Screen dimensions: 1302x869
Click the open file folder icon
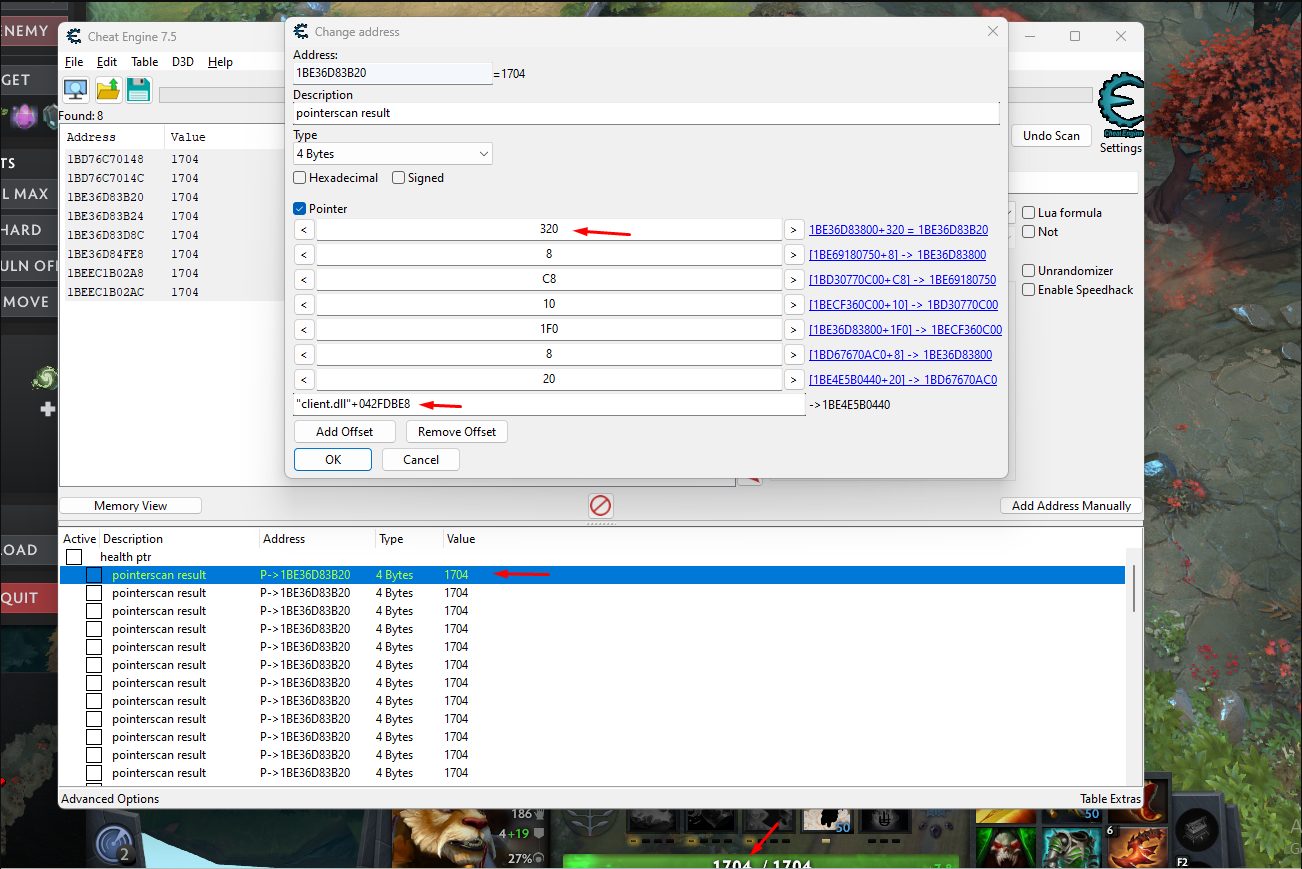tap(108, 89)
